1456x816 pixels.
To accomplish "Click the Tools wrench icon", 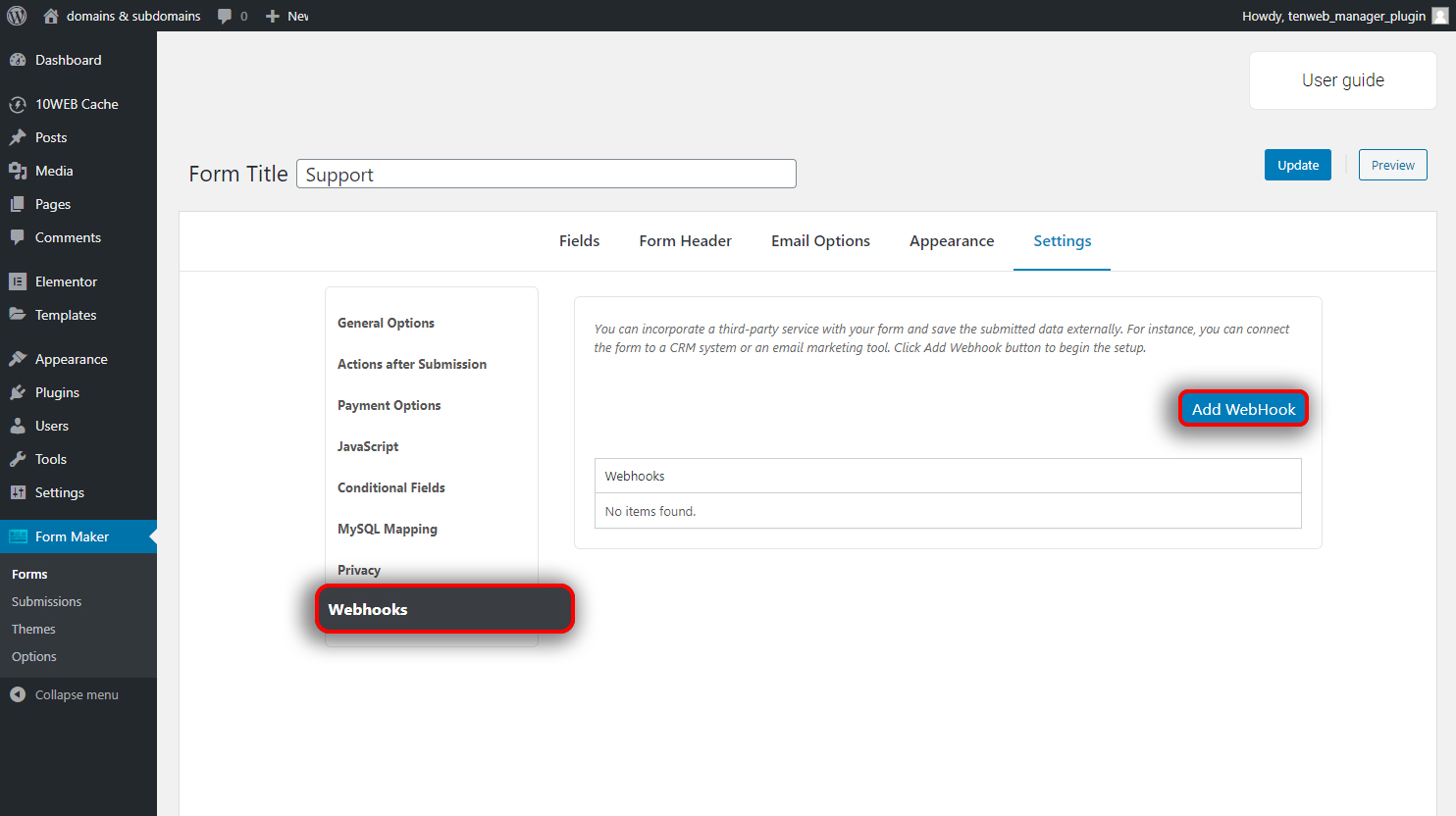I will pyautogui.click(x=18, y=459).
